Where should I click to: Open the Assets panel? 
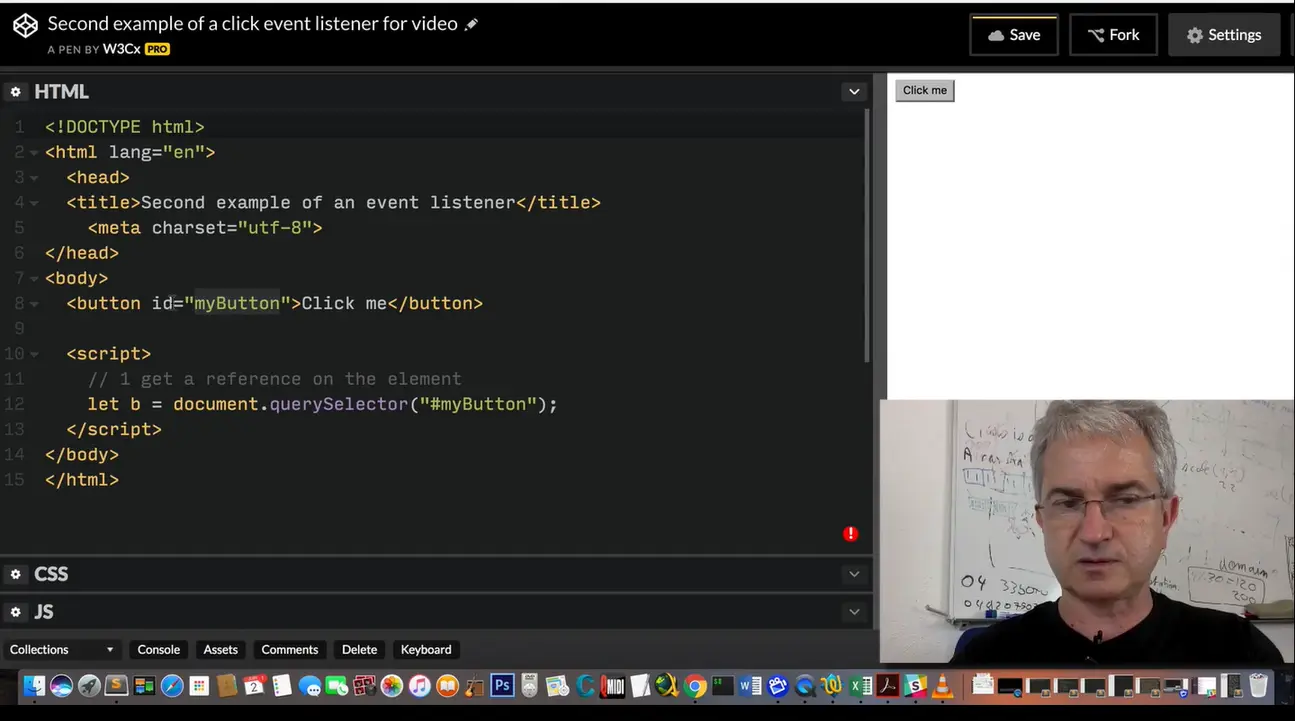tap(221, 650)
